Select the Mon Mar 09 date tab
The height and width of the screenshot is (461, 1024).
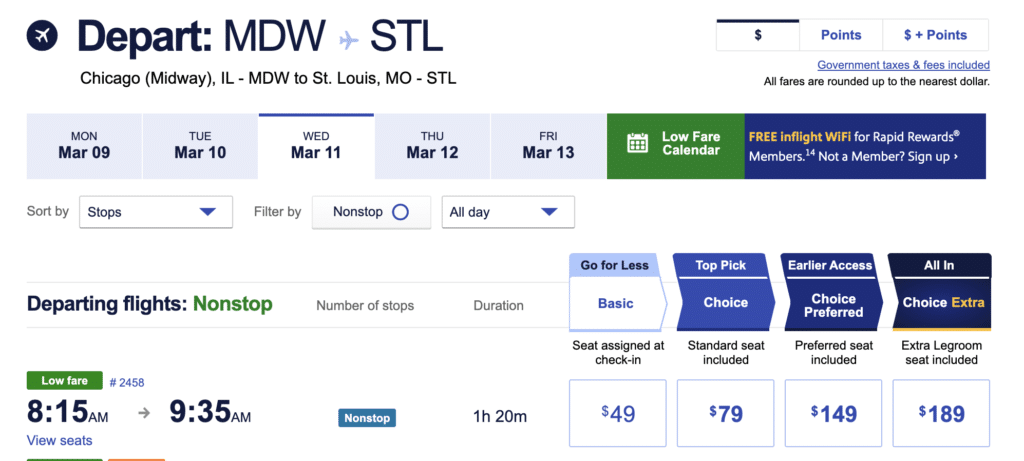84,146
